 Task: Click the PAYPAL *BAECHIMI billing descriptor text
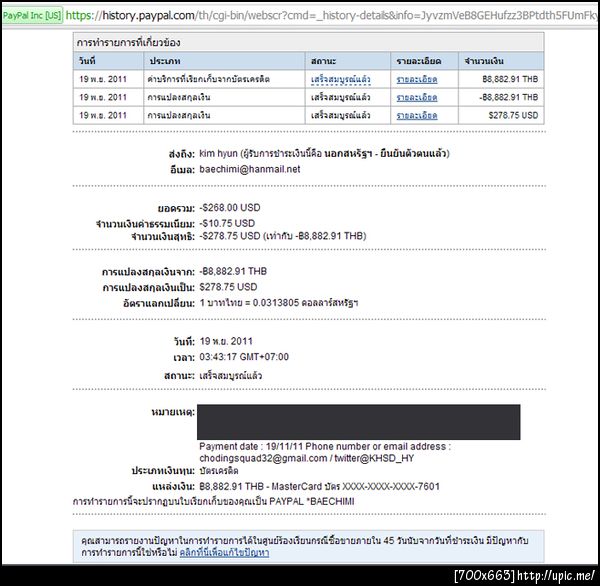click(312, 501)
